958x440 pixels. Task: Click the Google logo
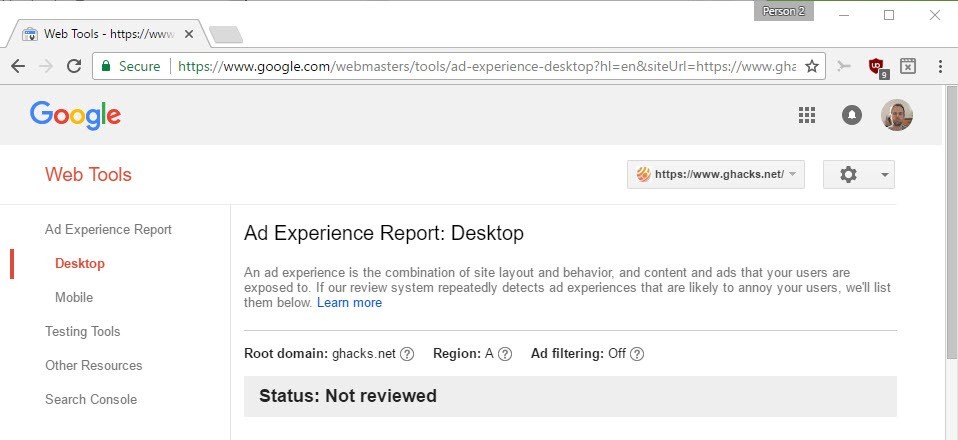point(75,116)
